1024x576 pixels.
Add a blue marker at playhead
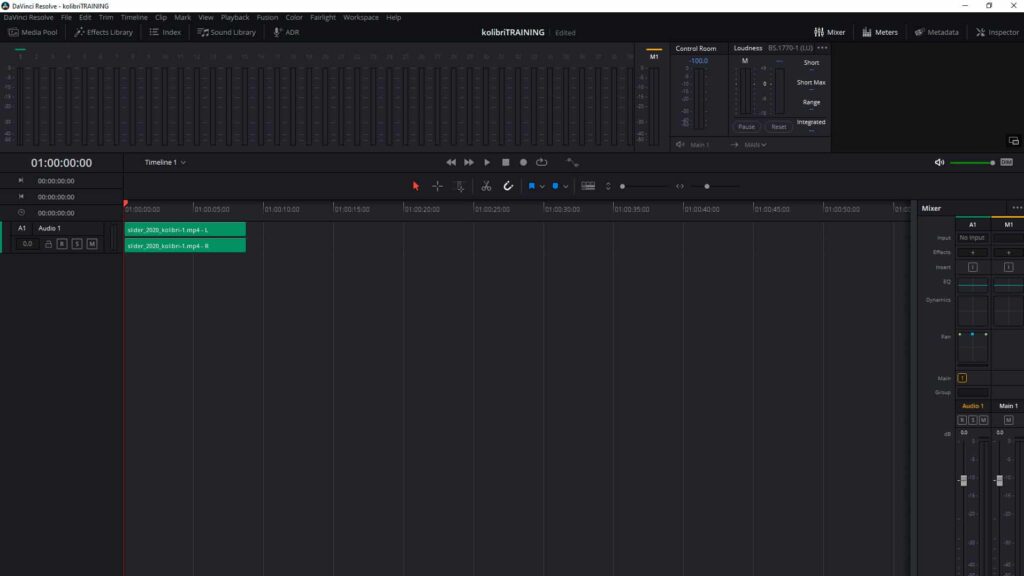555,186
